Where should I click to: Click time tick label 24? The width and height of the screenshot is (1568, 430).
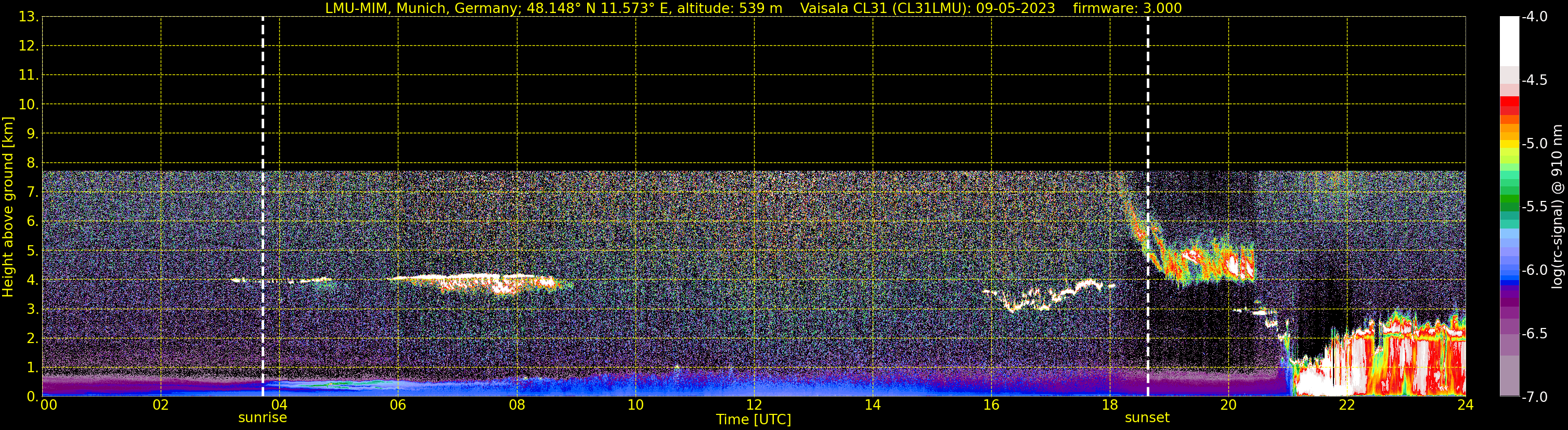pyautogui.click(x=1466, y=405)
